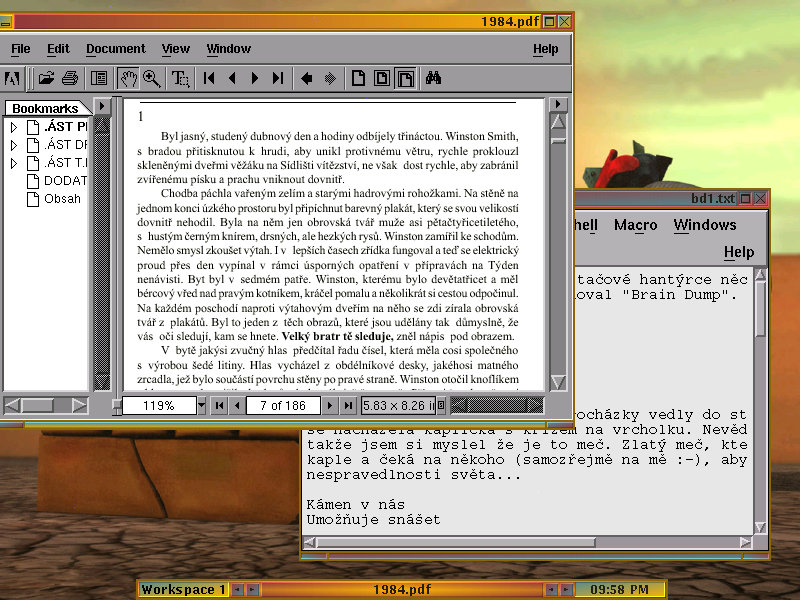Click the bd1.txt scroll down arrow

pyautogui.click(x=760, y=528)
